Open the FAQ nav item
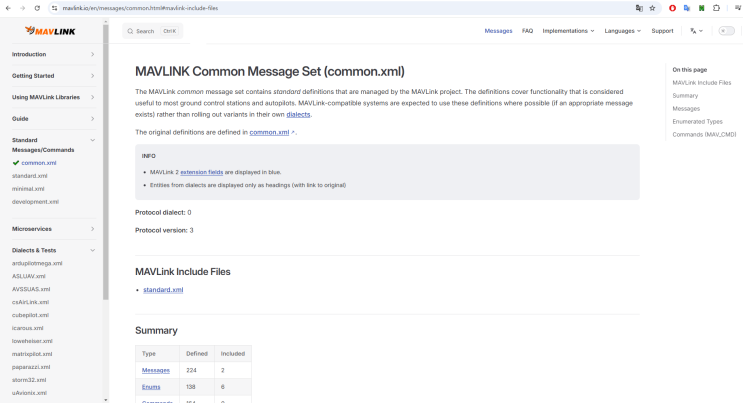 pyautogui.click(x=527, y=31)
